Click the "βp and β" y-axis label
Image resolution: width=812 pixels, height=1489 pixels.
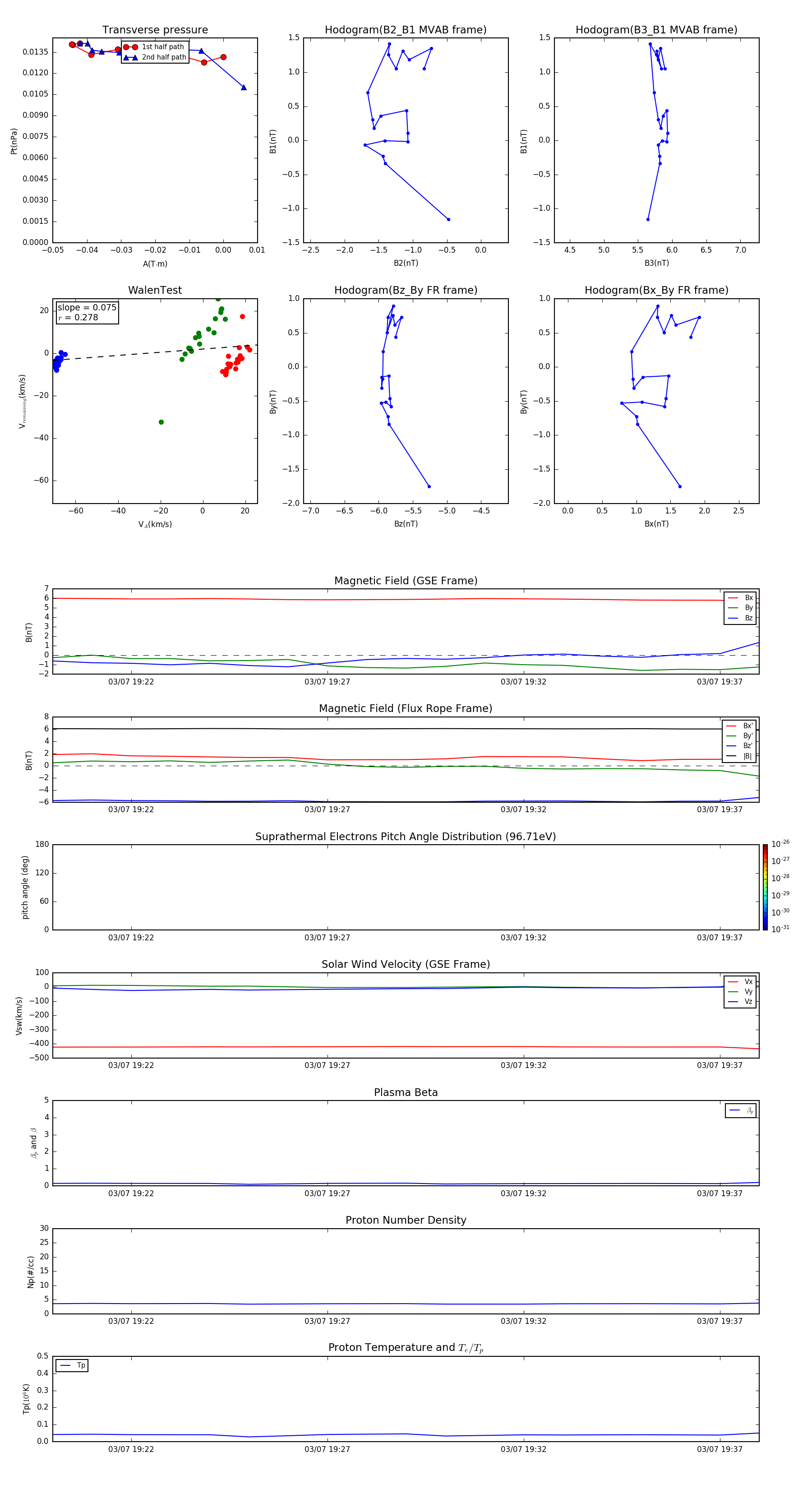34,1143
